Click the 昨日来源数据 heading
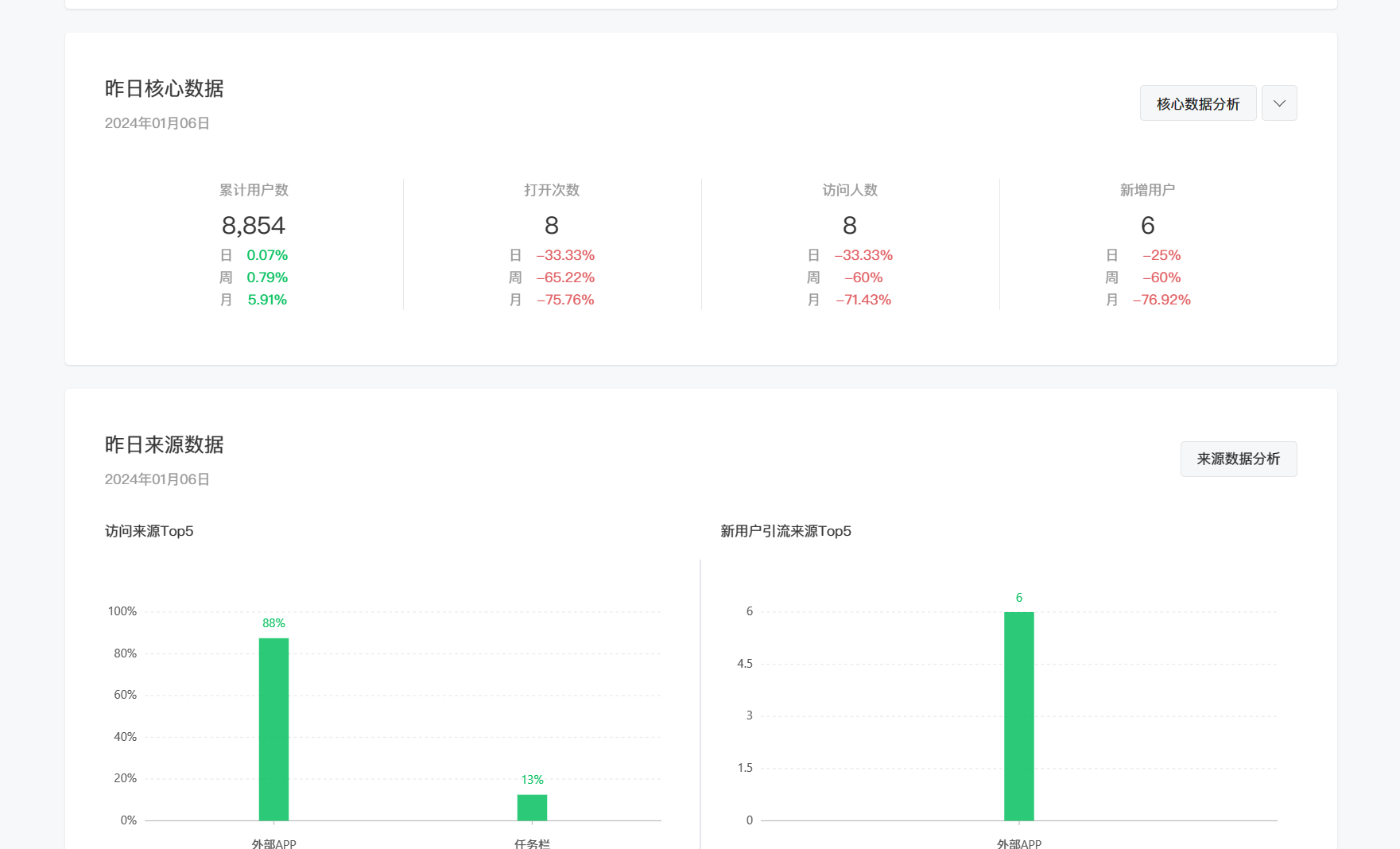 [x=165, y=444]
